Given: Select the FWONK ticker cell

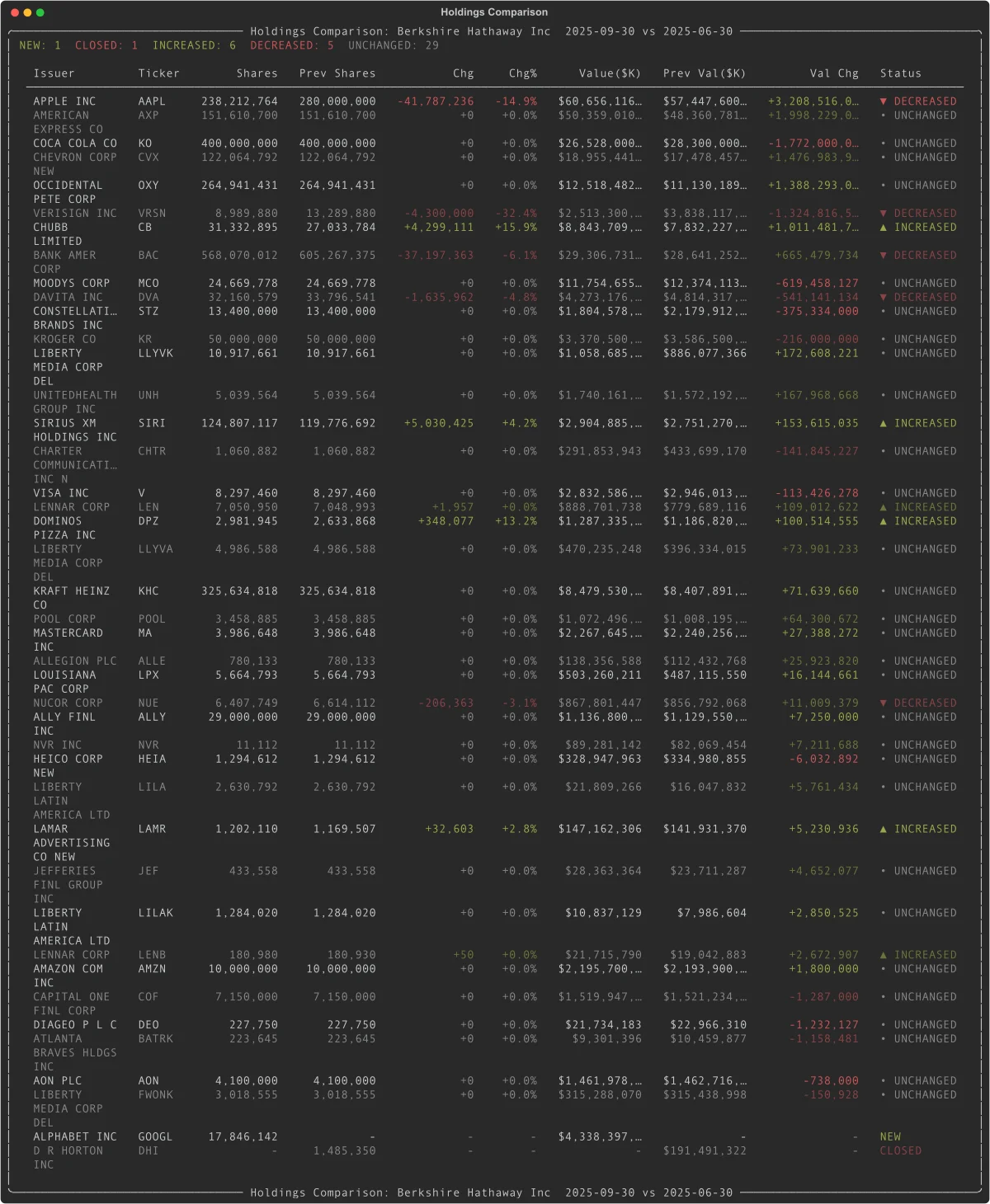Looking at the screenshot, I should click(x=155, y=1097).
